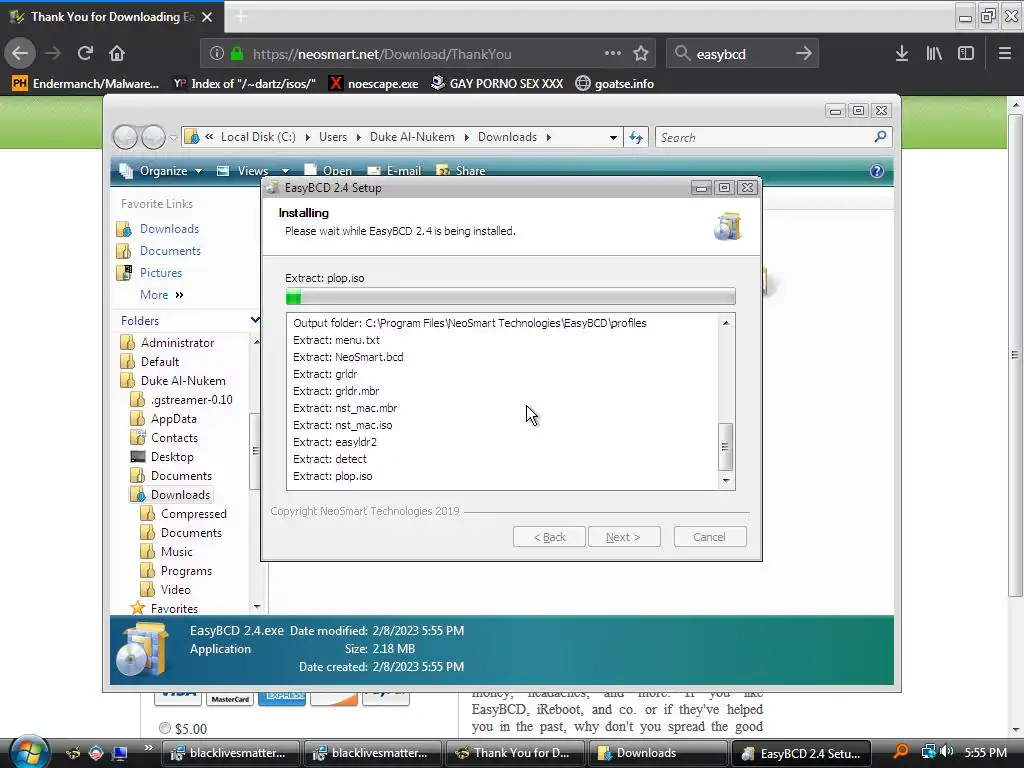Image resolution: width=1024 pixels, height=768 pixels.
Task: Click network icon in system tray
Action: (x=928, y=752)
